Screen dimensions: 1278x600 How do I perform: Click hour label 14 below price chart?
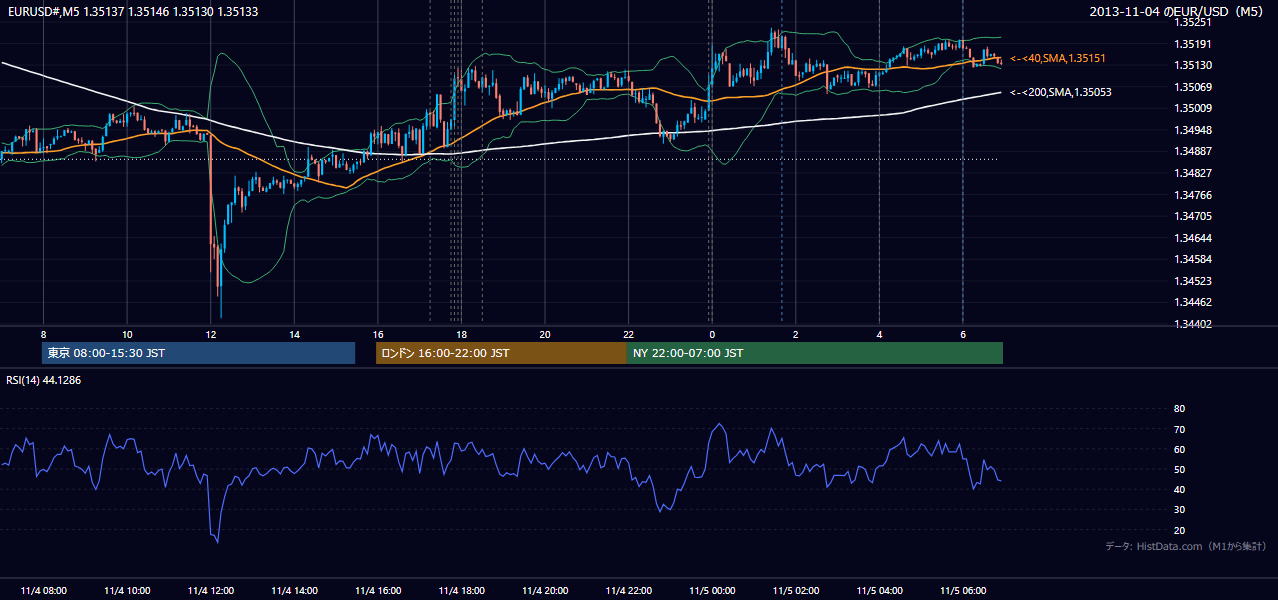(294, 334)
